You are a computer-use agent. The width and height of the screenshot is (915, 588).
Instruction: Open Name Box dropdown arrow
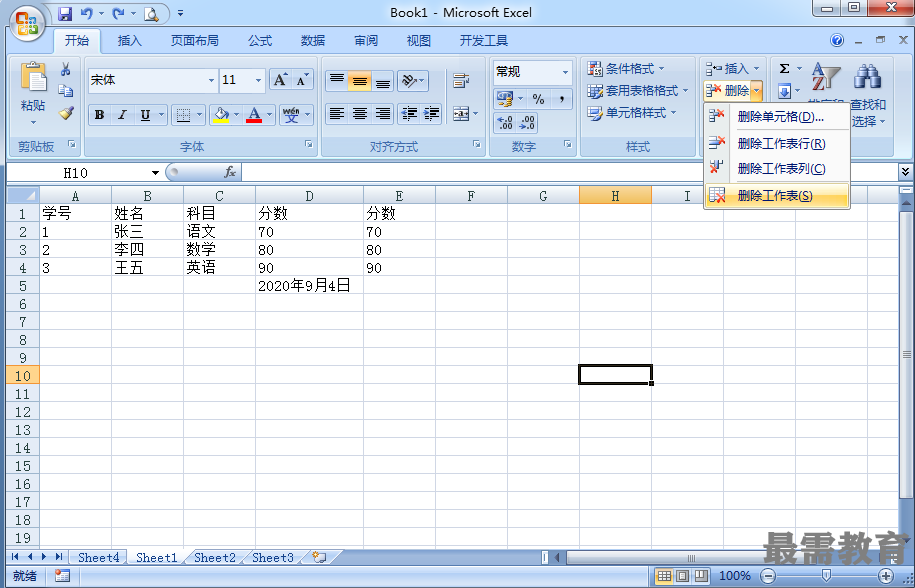coord(155,173)
